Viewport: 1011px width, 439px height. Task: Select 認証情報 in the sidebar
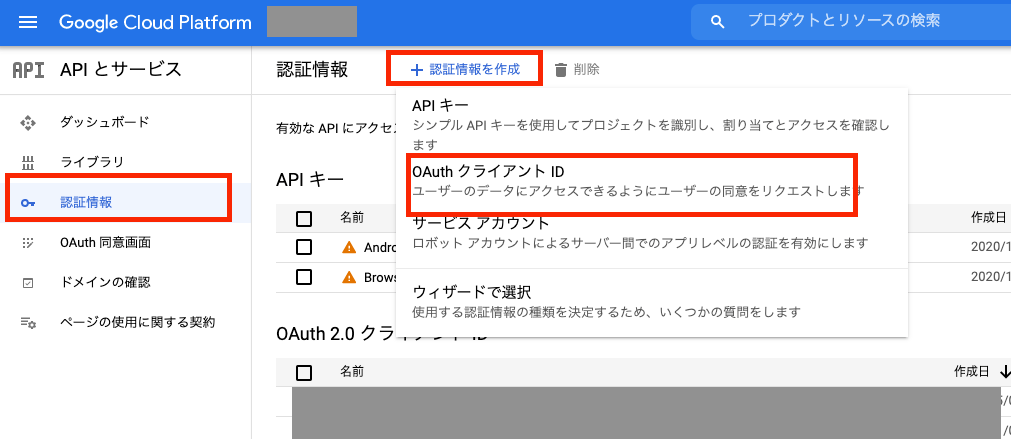(126, 202)
